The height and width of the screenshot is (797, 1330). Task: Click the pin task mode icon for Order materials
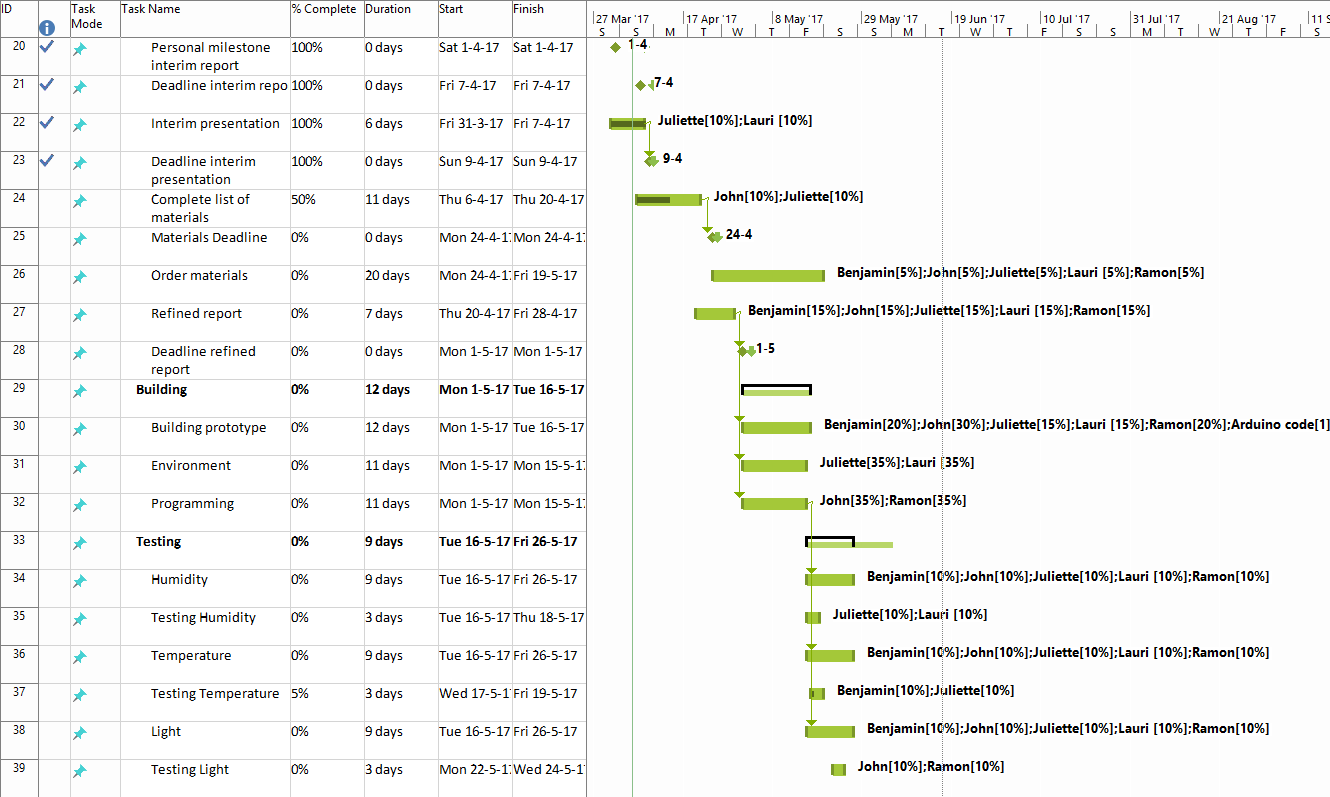tap(80, 277)
